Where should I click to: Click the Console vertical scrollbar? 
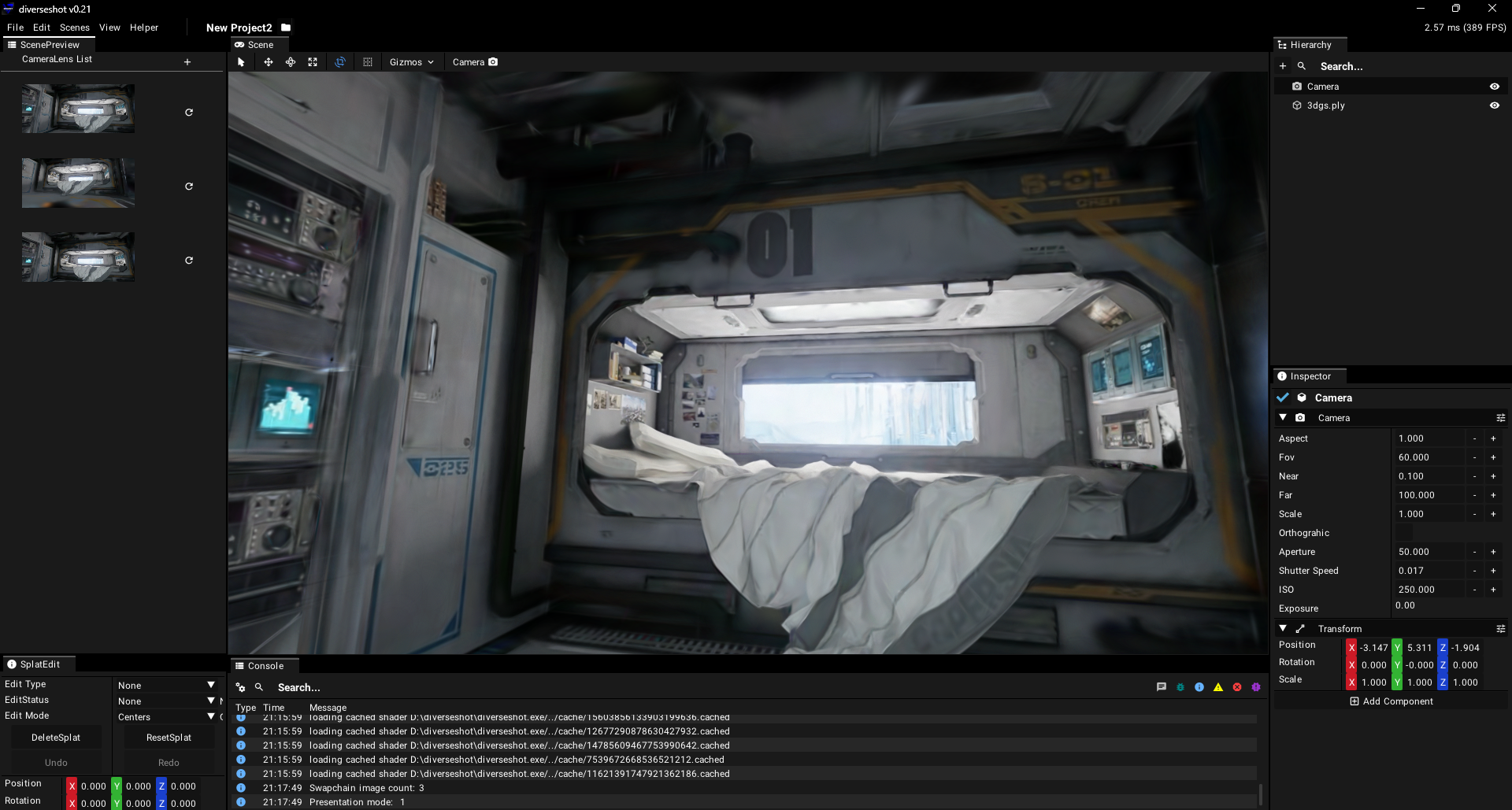1261,794
